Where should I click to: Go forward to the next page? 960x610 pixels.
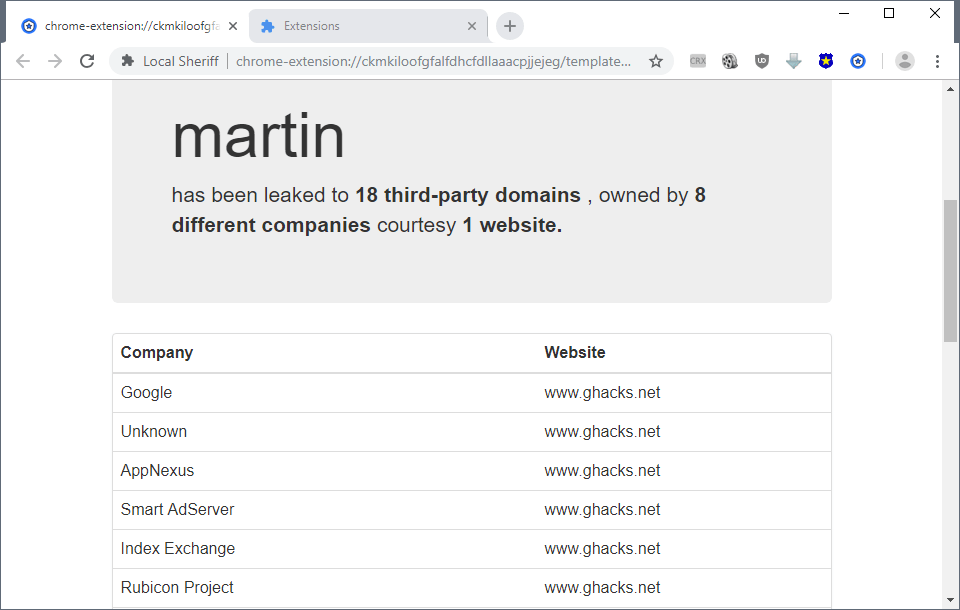(55, 61)
